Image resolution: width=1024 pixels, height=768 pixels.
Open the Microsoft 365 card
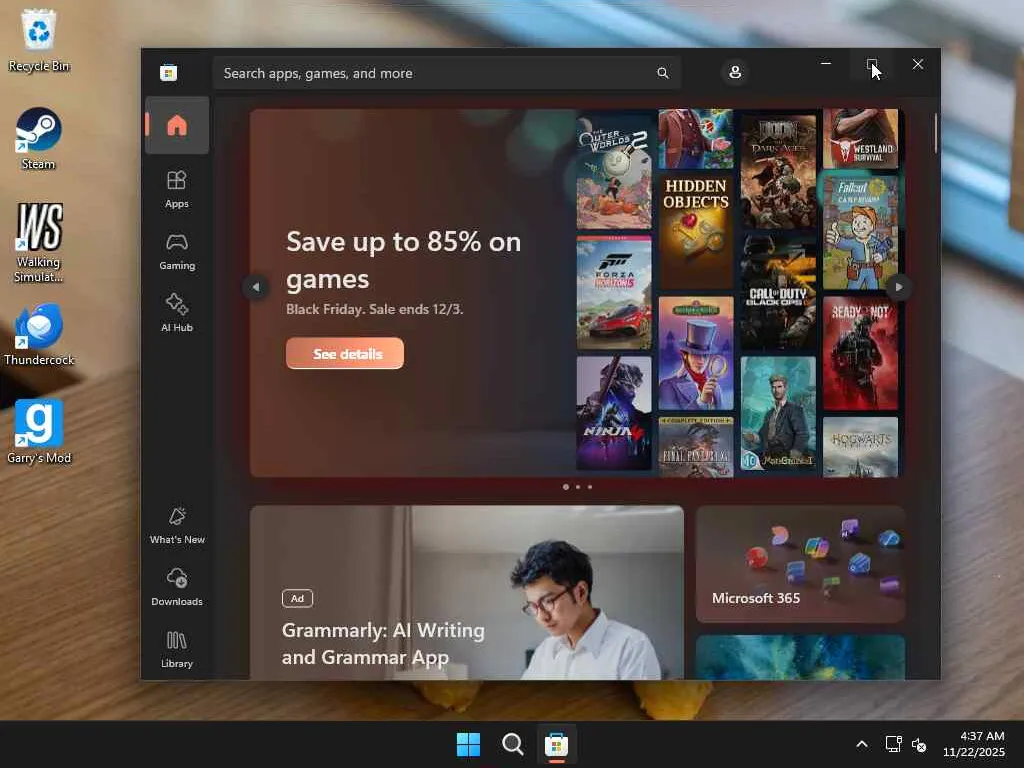click(801, 564)
